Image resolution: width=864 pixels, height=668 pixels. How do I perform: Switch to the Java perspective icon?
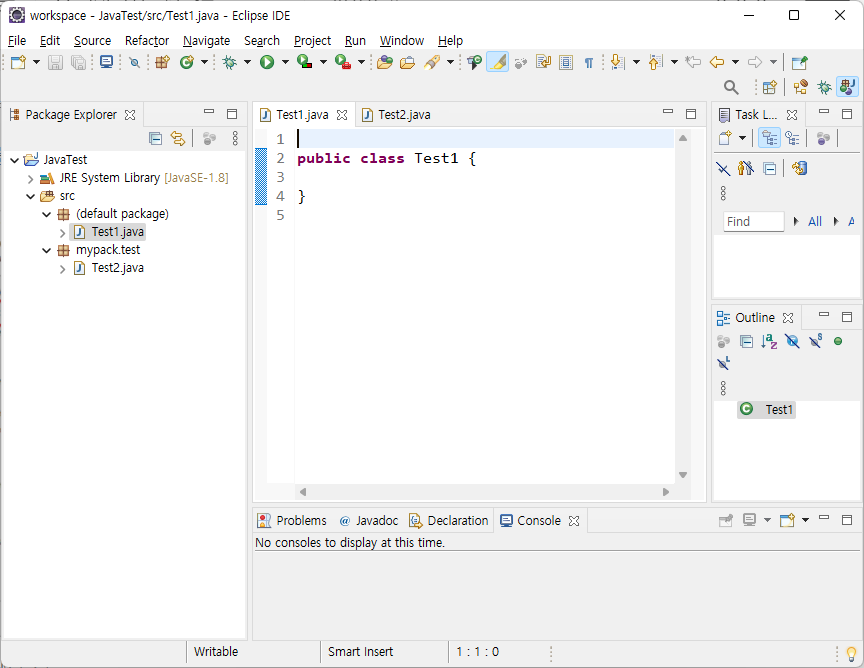[x=847, y=87]
